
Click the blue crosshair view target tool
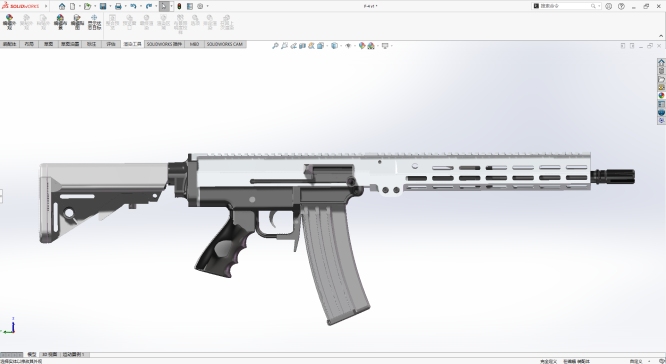[94, 22]
